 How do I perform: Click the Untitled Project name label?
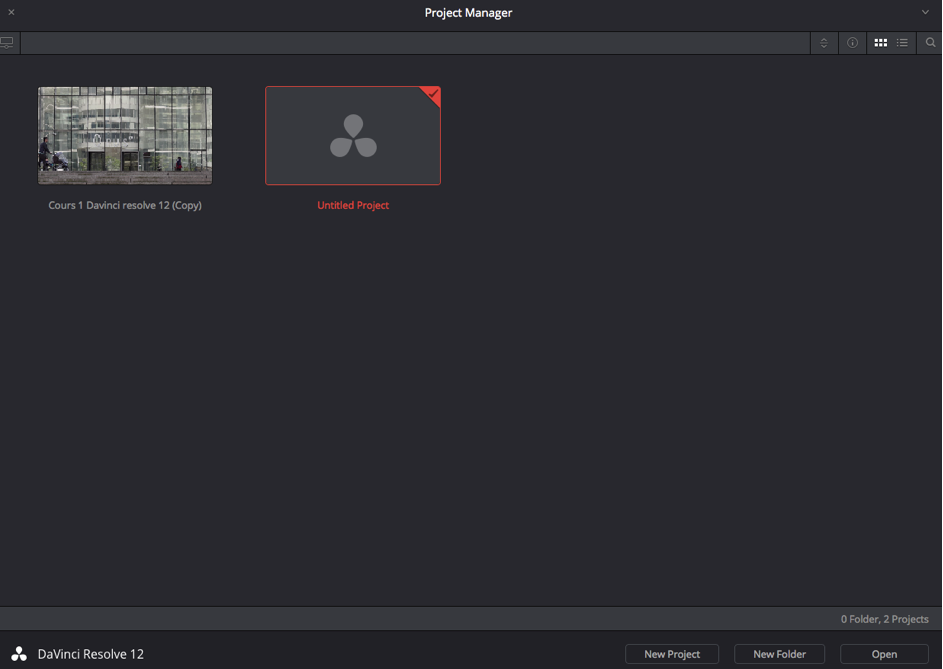pyautogui.click(x=353, y=205)
